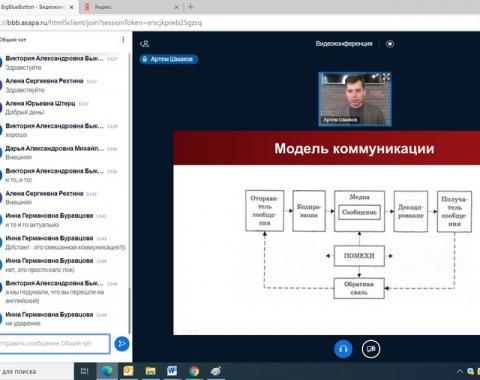Make the Артем Шмаков webcam fullscreen
Image resolution: width=480 pixels, height=380 pixels.
coord(386,77)
